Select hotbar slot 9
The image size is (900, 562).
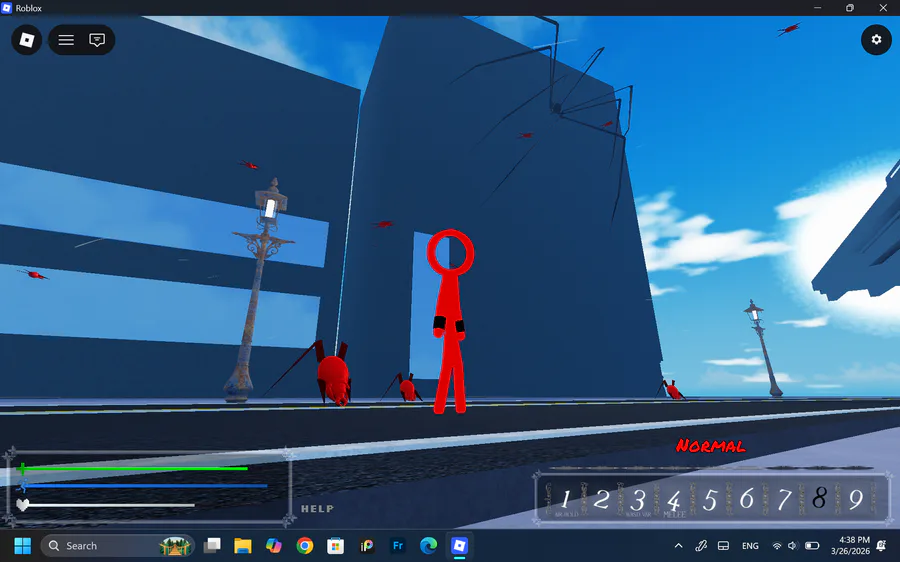(x=856, y=499)
